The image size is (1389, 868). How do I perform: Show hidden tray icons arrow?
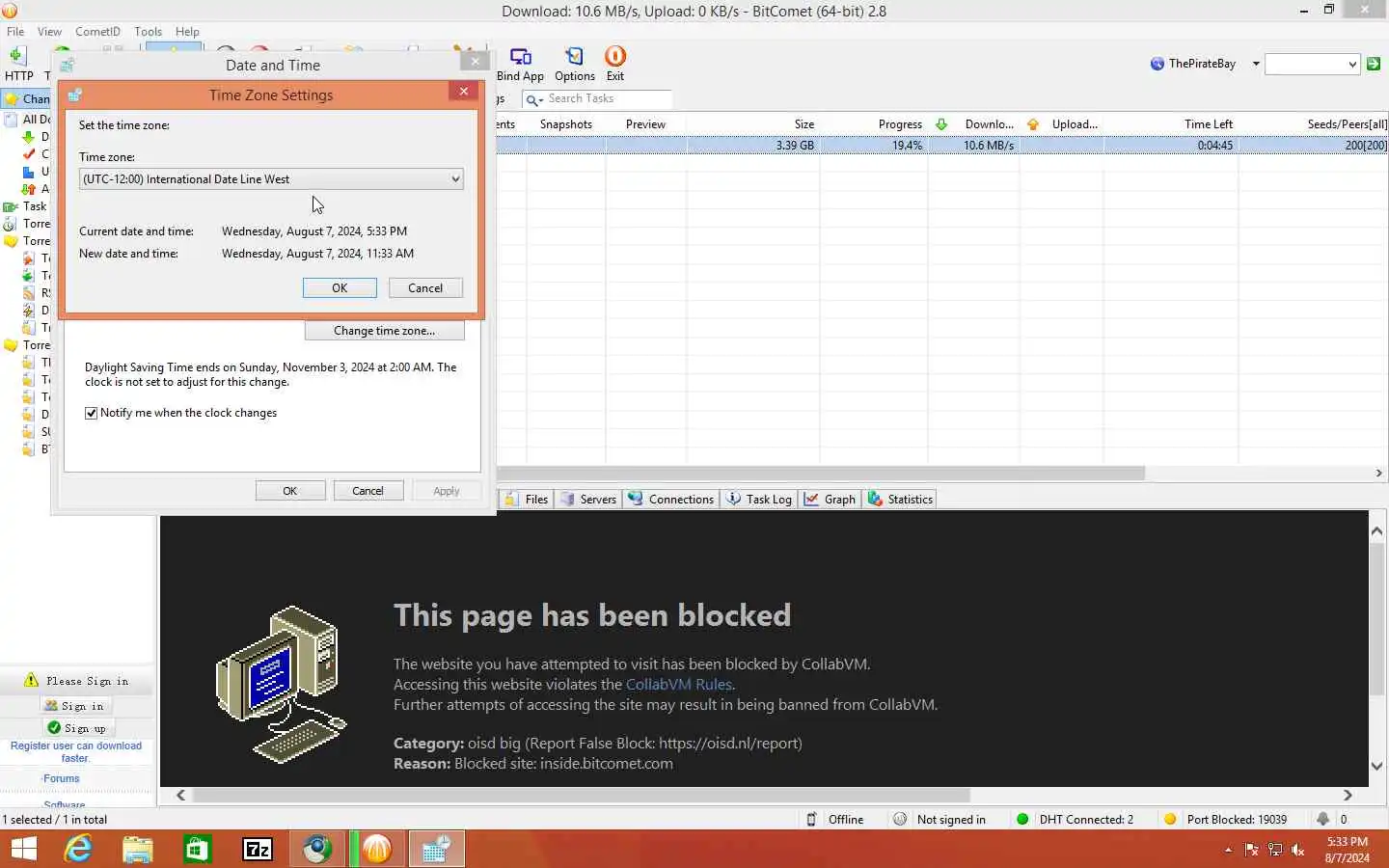click(x=1228, y=850)
